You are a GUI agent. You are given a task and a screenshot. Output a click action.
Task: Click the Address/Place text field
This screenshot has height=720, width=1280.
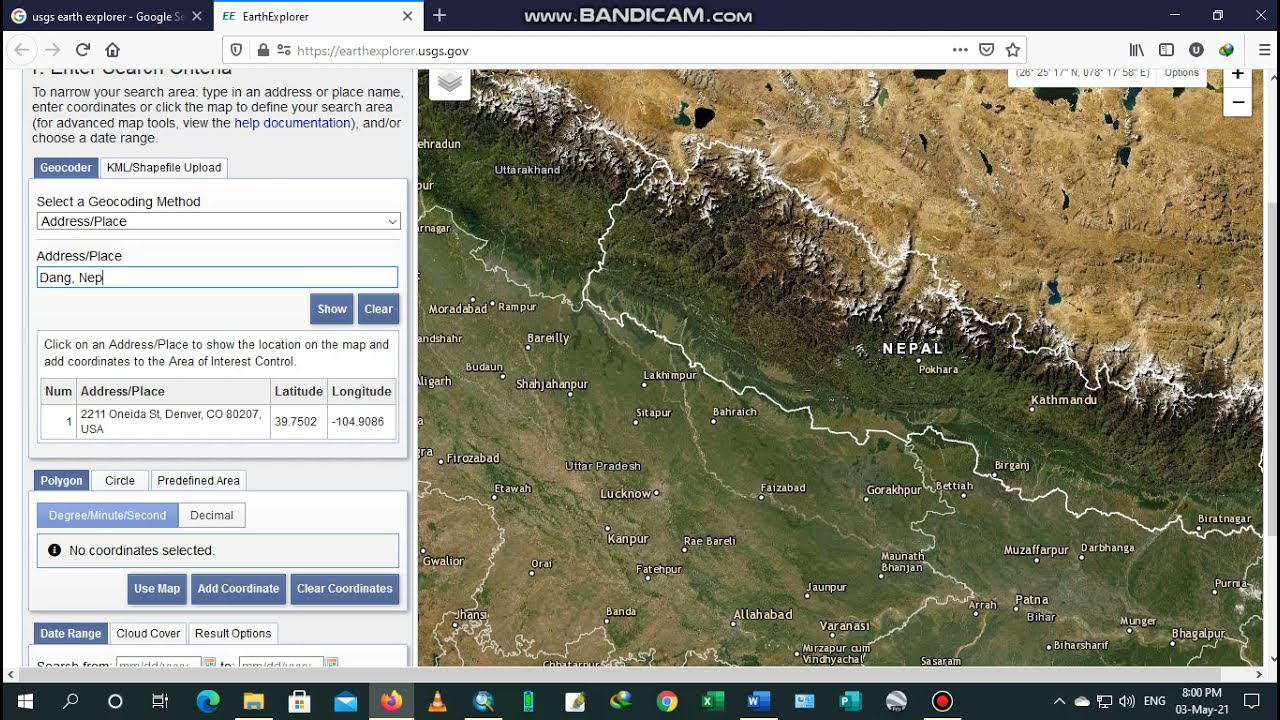coord(217,277)
